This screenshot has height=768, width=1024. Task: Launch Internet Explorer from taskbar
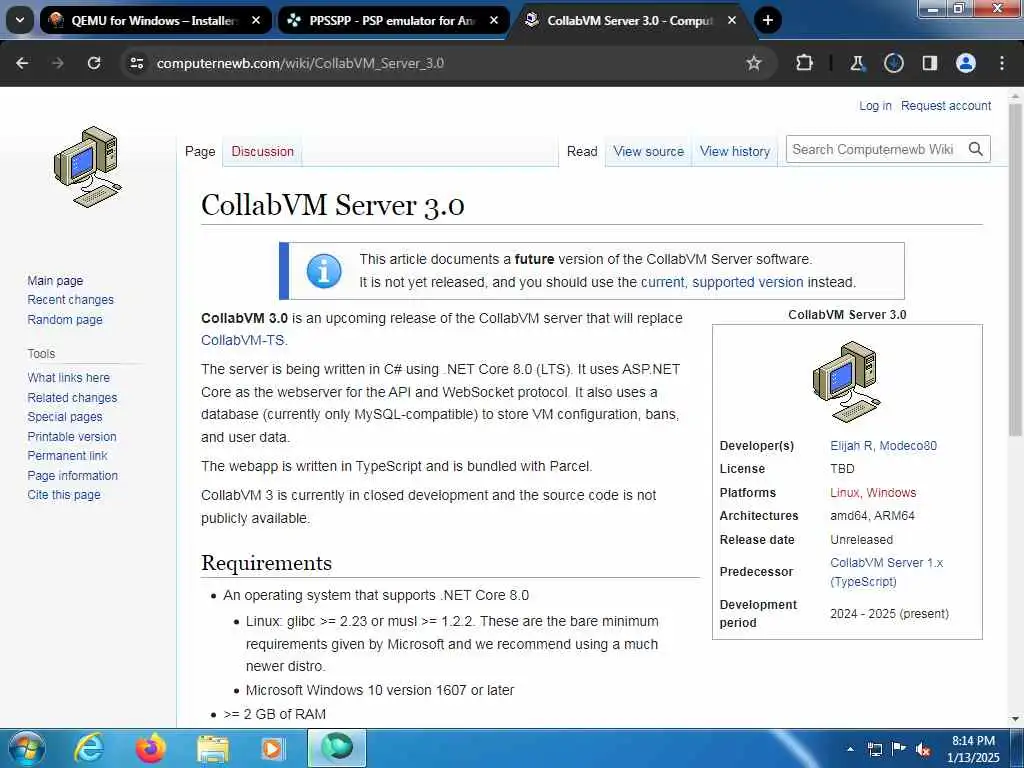point(89,748)
